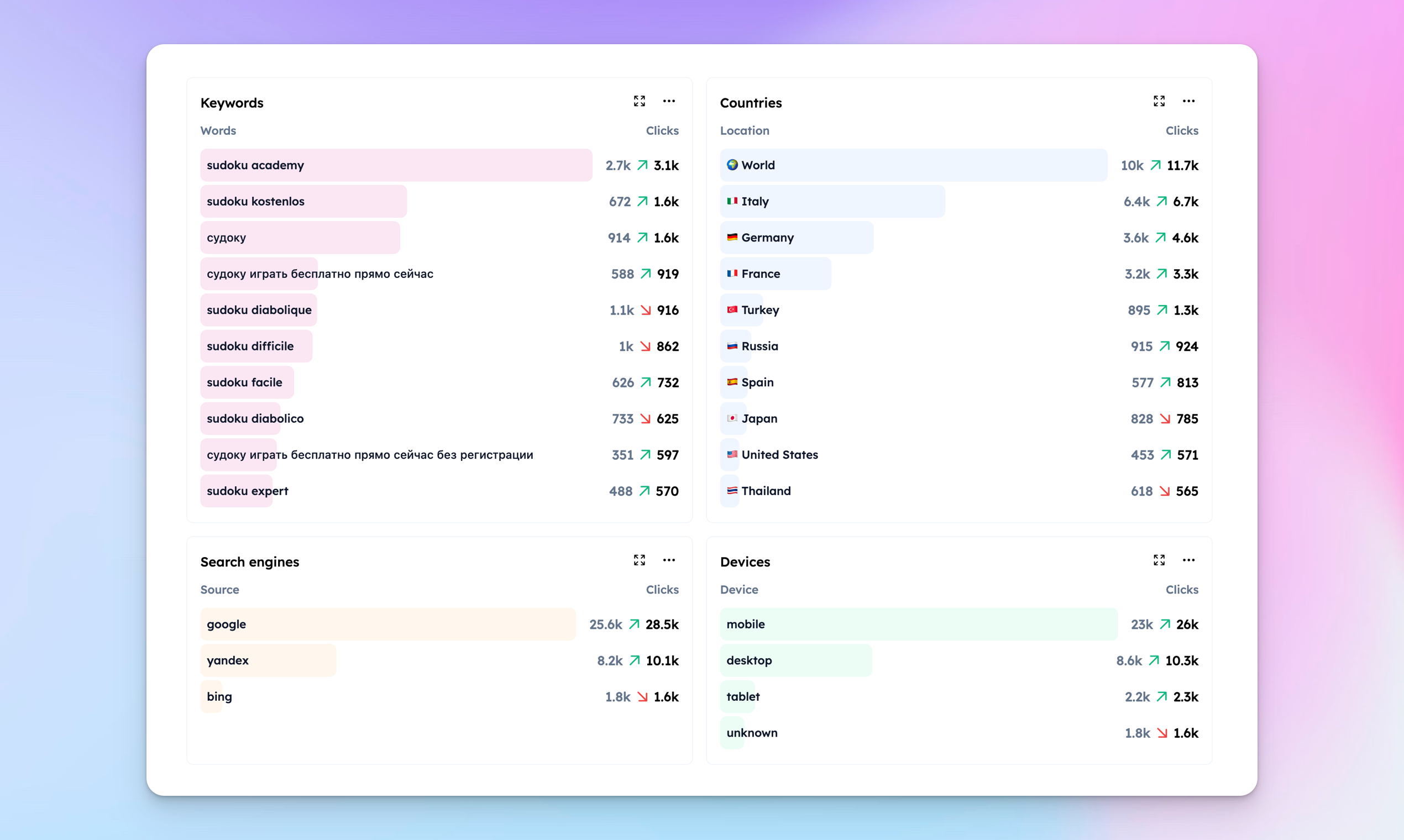
Task: Expand the Devices panel to fullscreen
Action: click(x=1159, y=560)
